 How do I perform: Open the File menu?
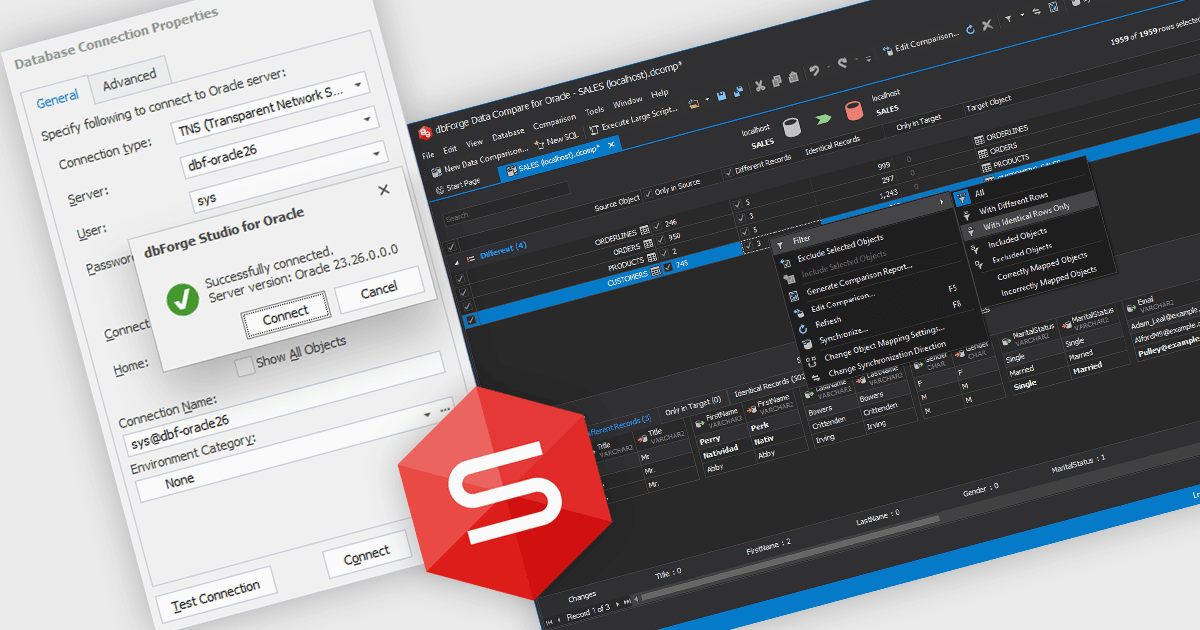pyautogui.click(x=428, y=156)
